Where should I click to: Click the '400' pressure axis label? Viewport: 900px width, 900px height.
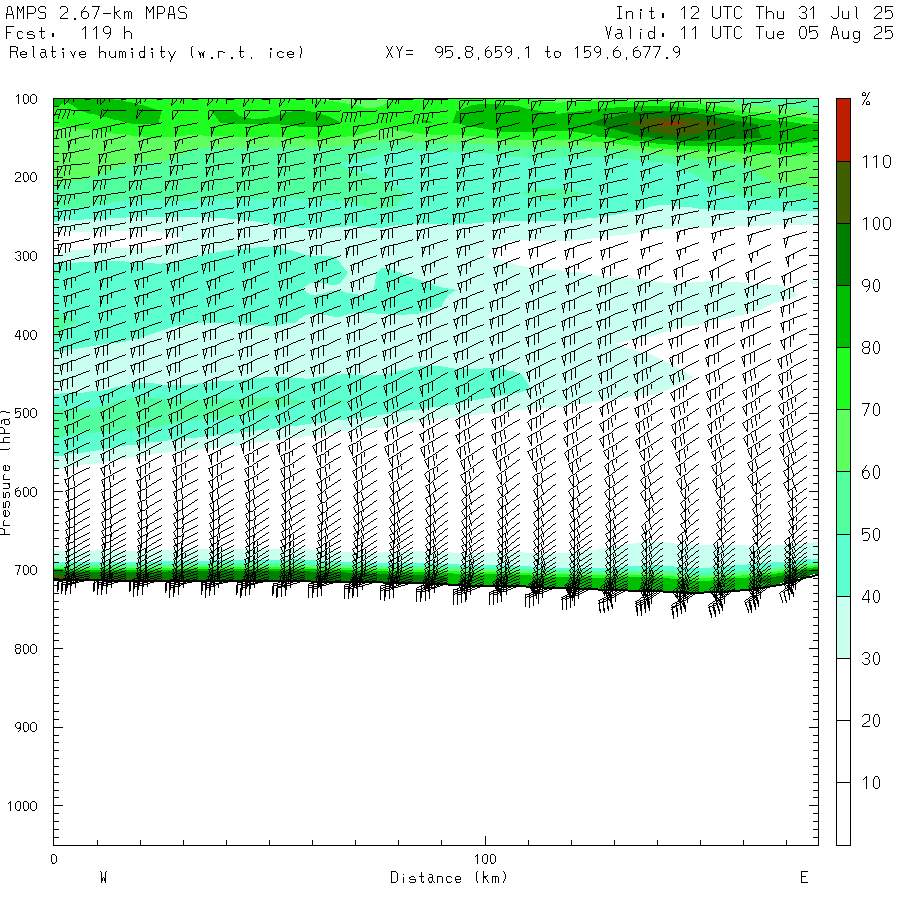point(26,335)
